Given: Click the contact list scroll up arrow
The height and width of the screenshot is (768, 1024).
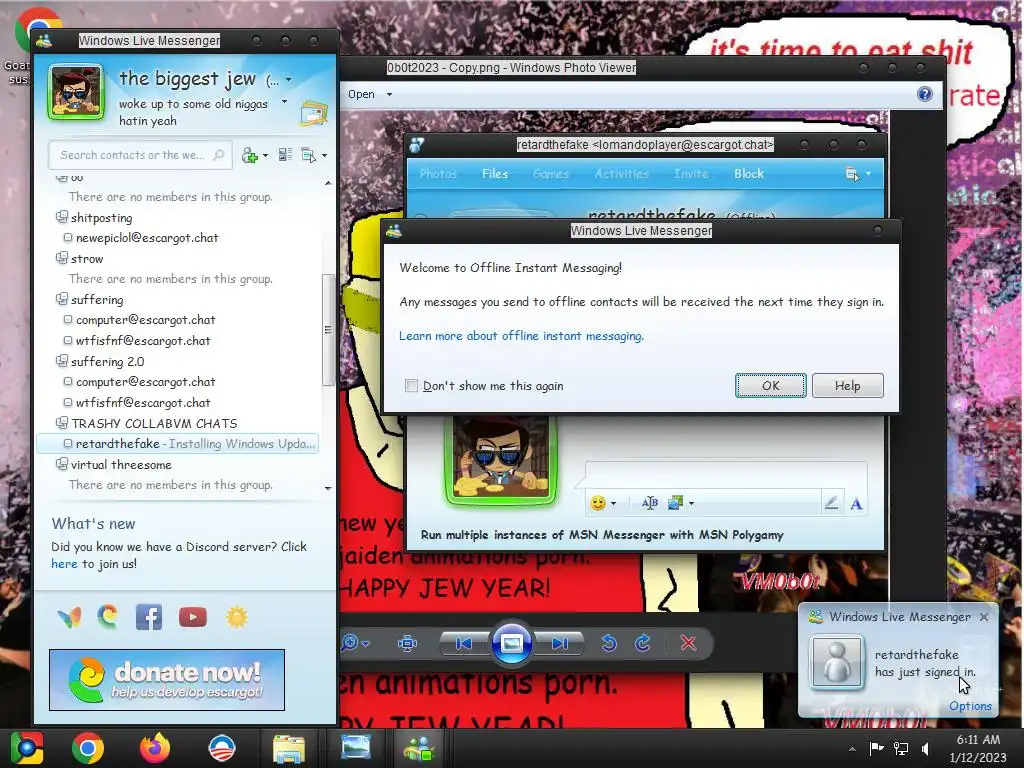Looking at the screenshot, I should point(328,183).
